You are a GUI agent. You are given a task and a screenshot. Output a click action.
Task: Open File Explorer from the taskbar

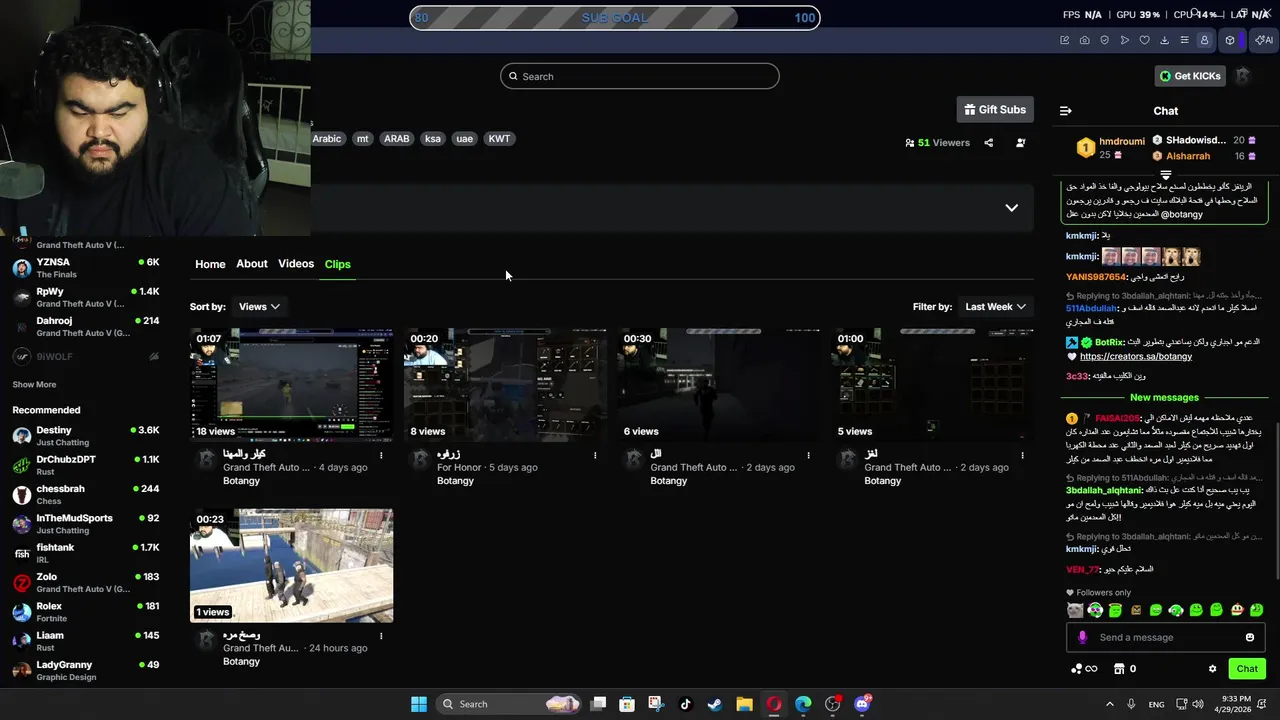click(x=744, y=704)
